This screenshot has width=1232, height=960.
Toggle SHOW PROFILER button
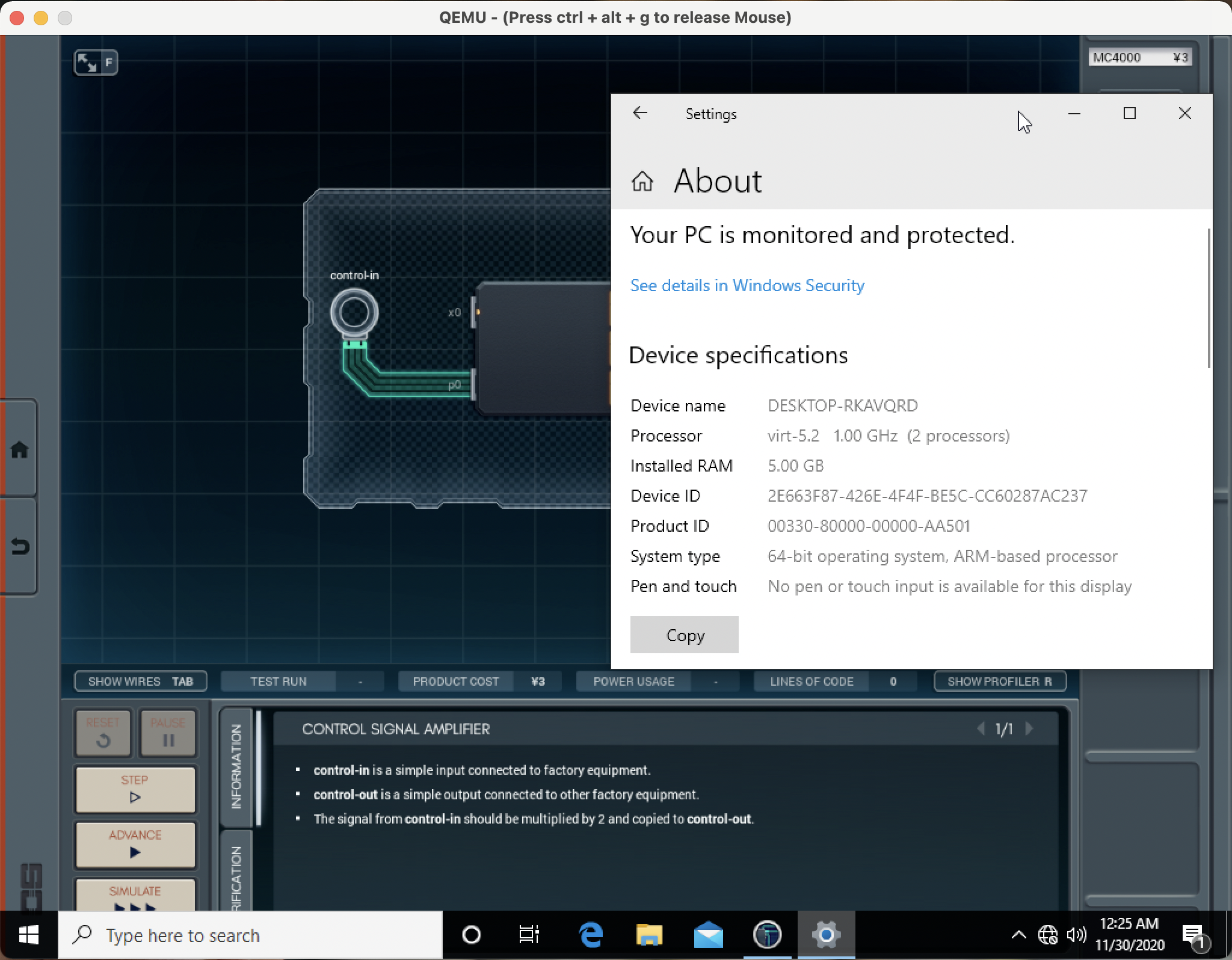tap(999, 682)
